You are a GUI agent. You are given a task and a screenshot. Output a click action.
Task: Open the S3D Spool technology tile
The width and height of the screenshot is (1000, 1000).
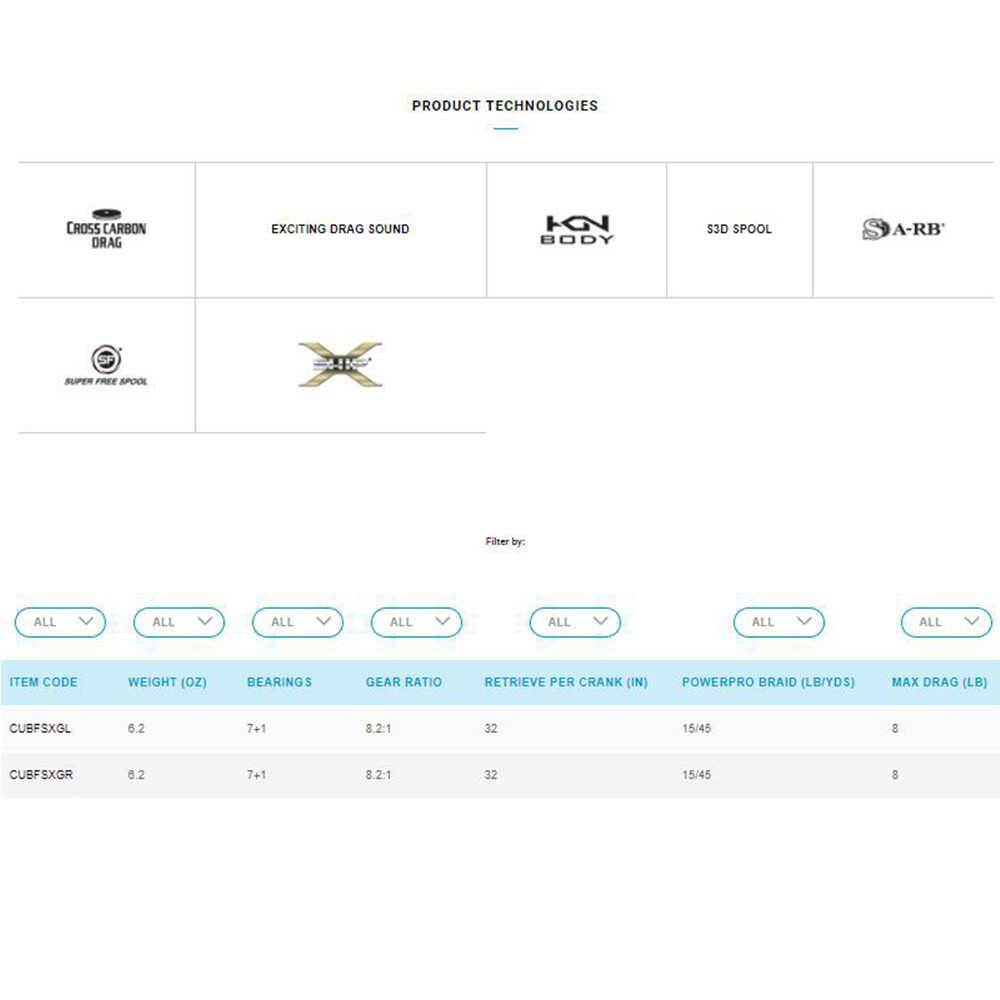click(739, 229)
